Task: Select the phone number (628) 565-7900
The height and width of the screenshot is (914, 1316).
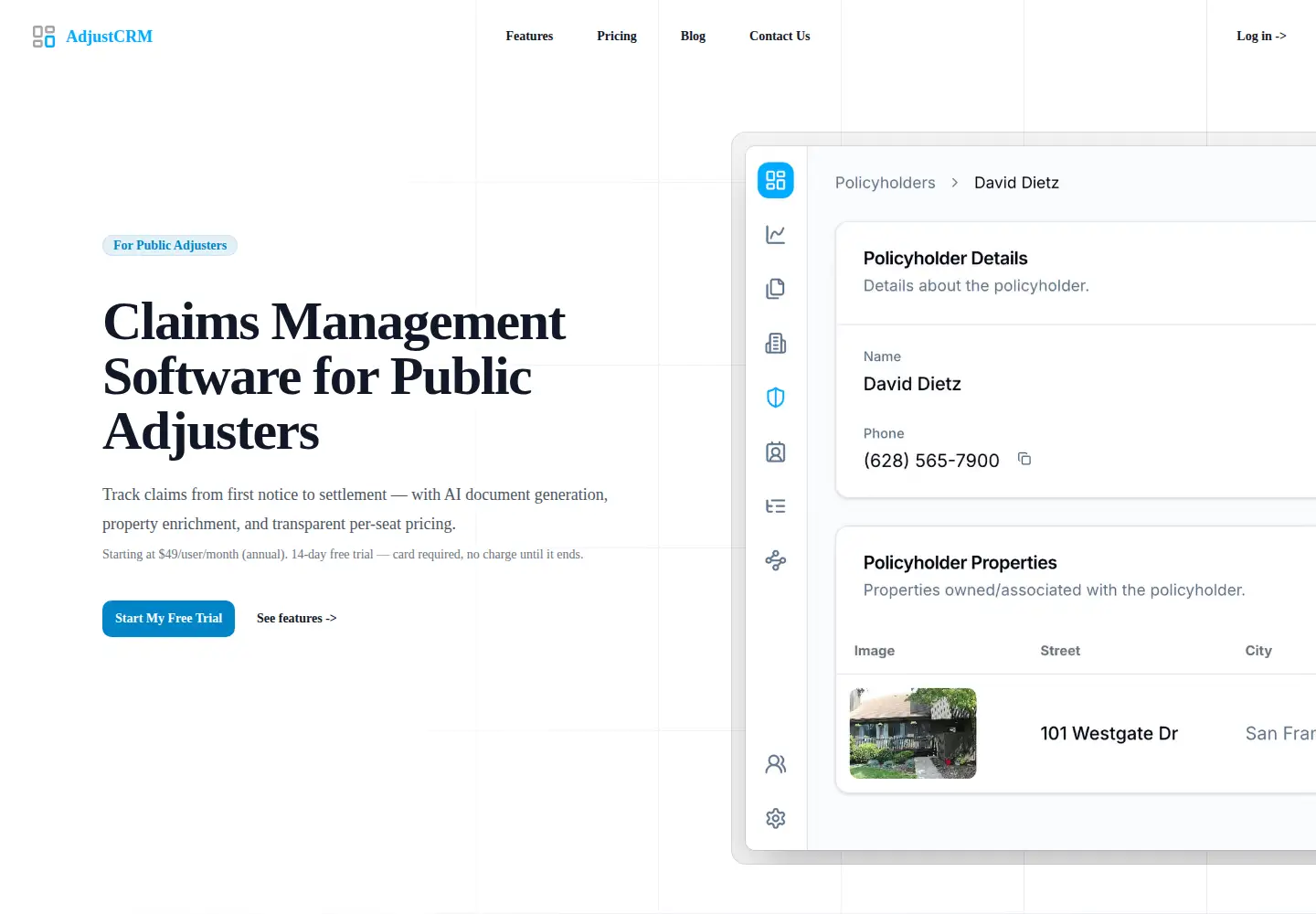Action: click(931, 461)
